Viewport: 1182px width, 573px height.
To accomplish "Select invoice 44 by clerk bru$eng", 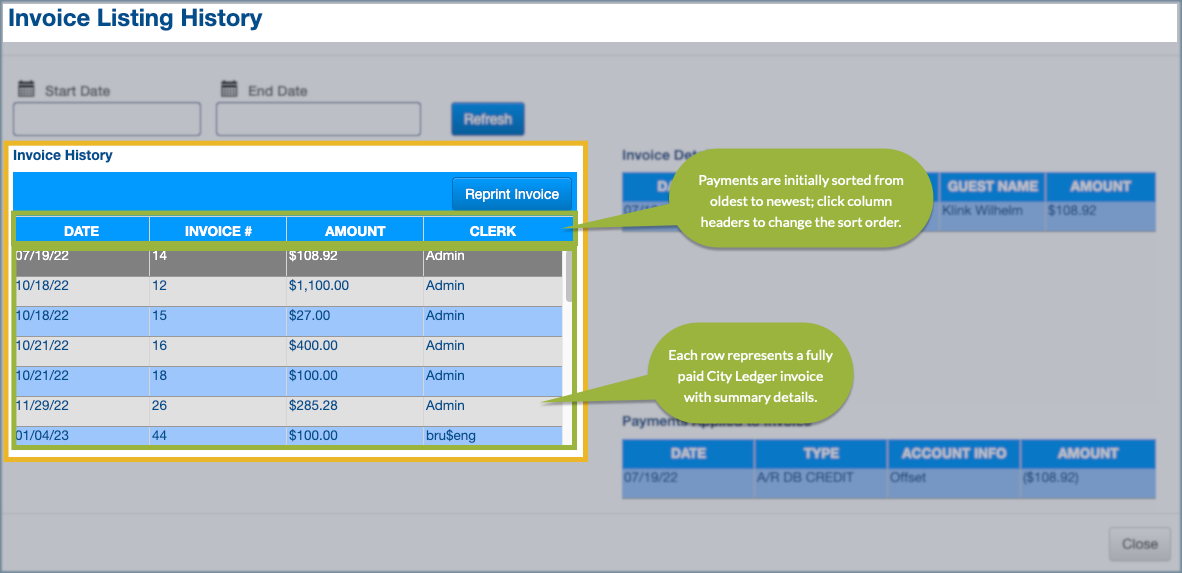I will tap(288, 436).
